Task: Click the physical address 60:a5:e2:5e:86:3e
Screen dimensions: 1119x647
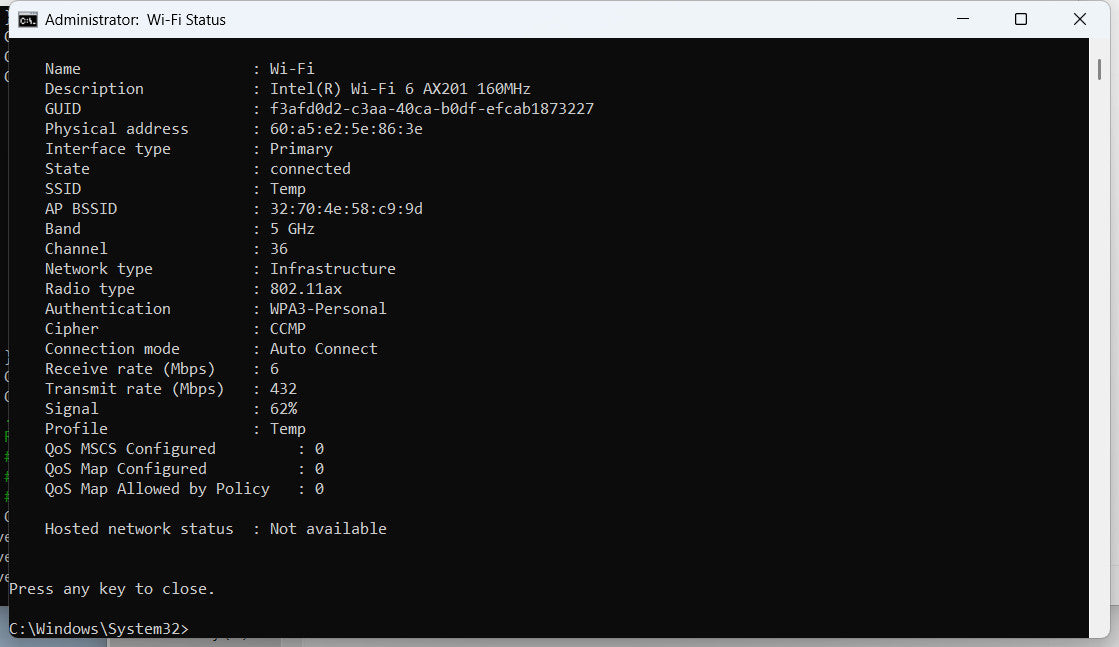Action: tap(346, 129)
